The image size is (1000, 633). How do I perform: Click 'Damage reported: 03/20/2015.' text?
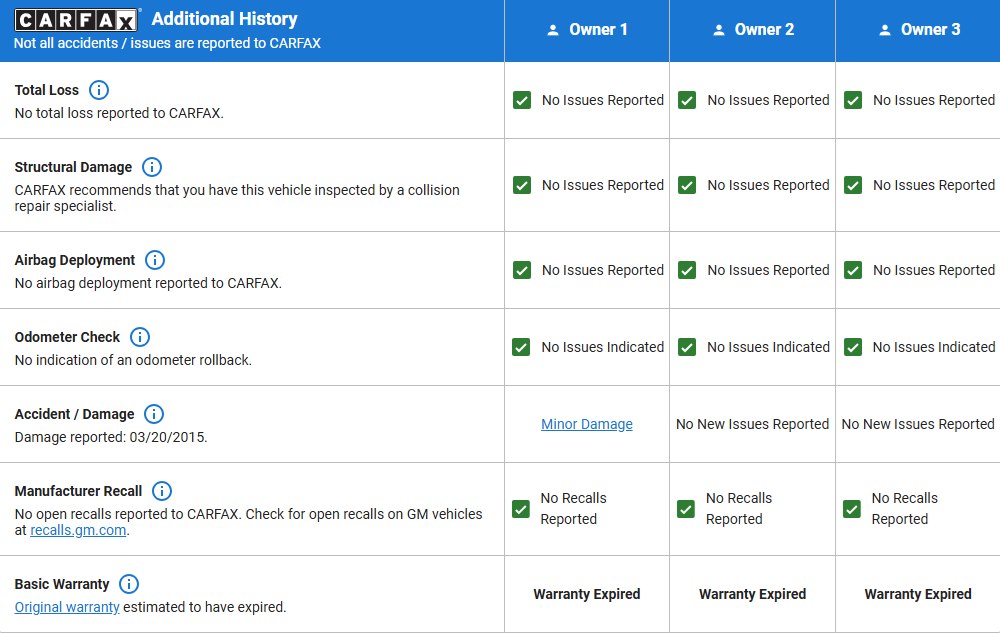click(111, 437)
